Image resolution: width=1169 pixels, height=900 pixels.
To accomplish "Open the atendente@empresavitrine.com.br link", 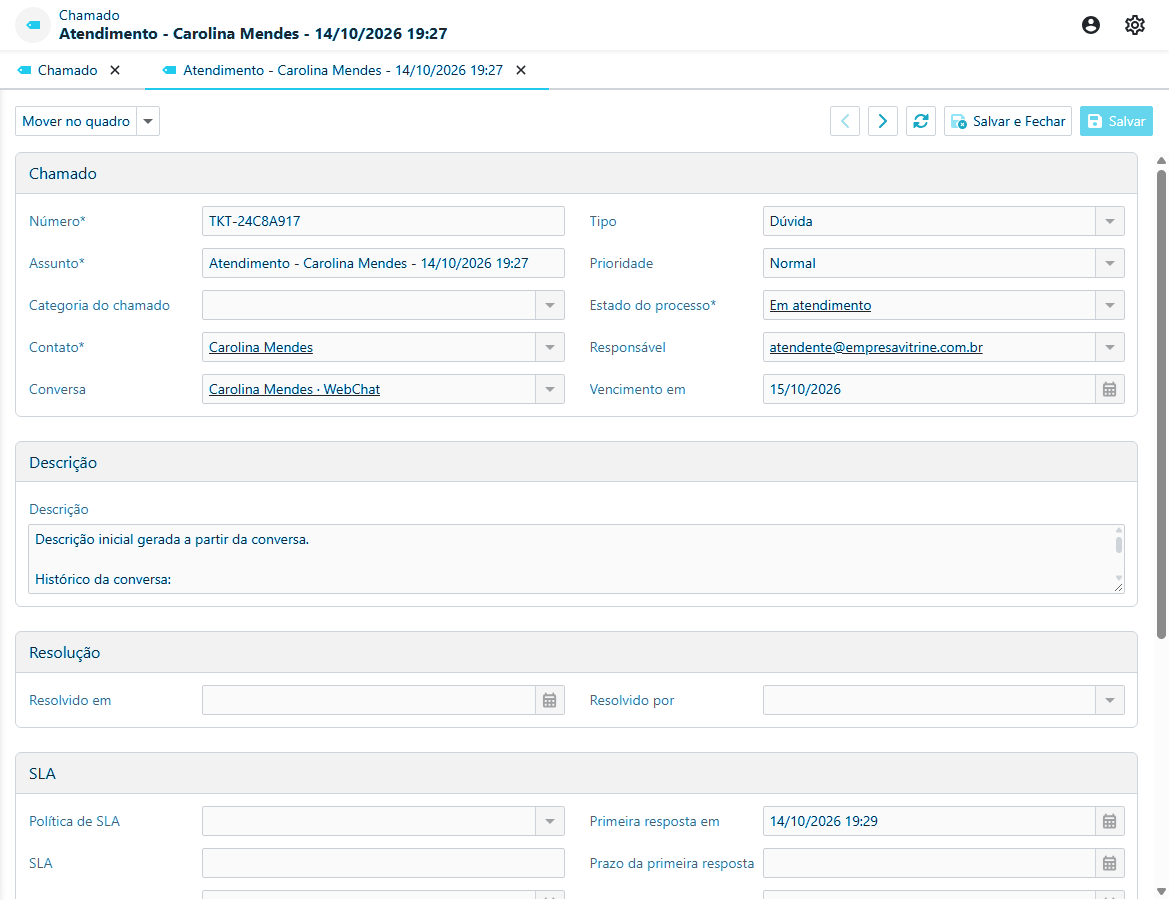I will pyautogui.click(x=876, y=347).
